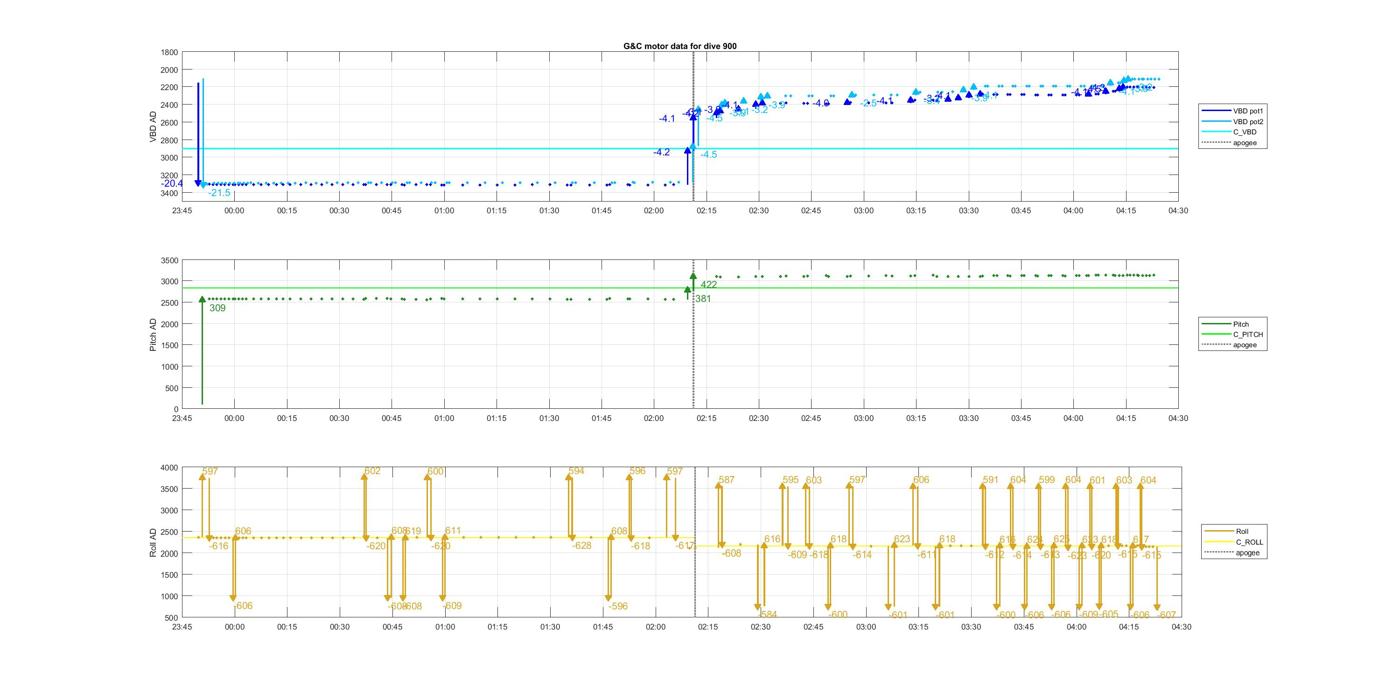The height and width of the screenshot is (693, 1400).
Task: Click the "587" roll data label
Action: tap(726, 480)
